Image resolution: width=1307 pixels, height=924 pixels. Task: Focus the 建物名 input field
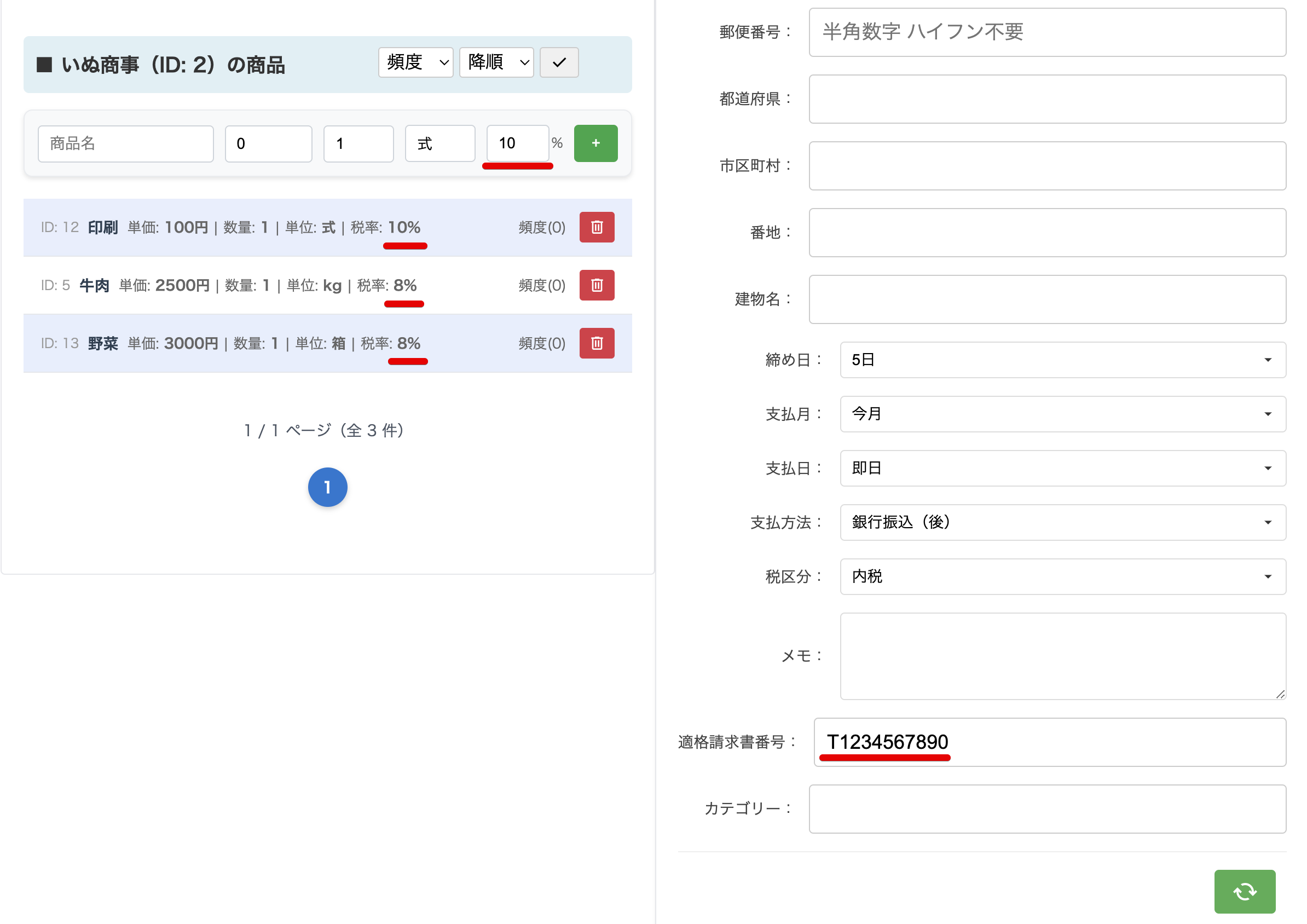click(x=1047, y=299)
